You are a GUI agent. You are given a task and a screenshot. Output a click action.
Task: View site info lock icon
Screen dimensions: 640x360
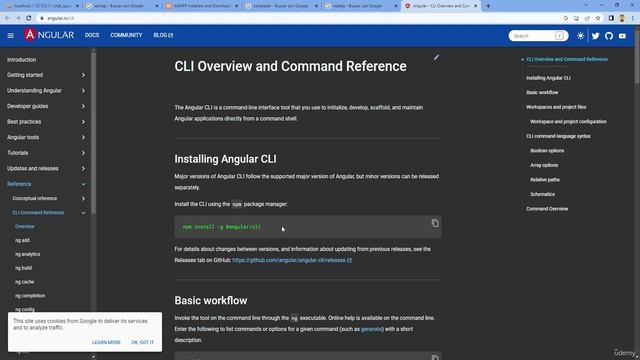(x=41, y=18)
